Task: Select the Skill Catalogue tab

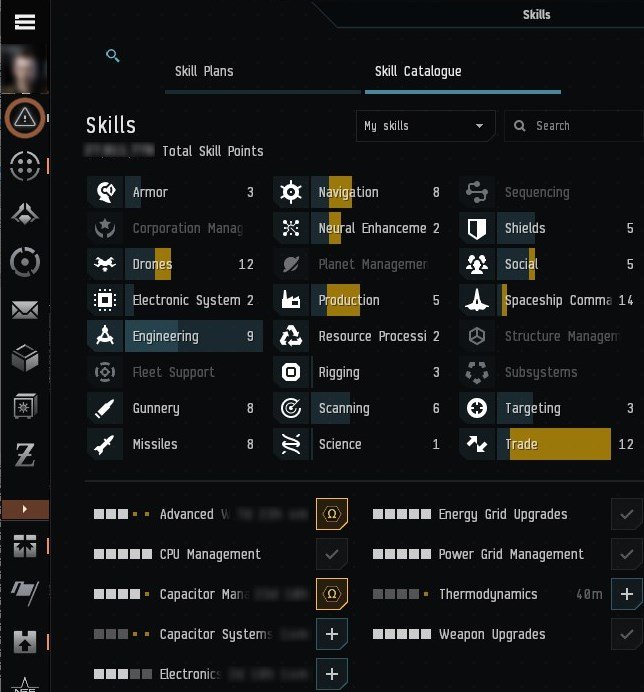Action: (418, 71)
